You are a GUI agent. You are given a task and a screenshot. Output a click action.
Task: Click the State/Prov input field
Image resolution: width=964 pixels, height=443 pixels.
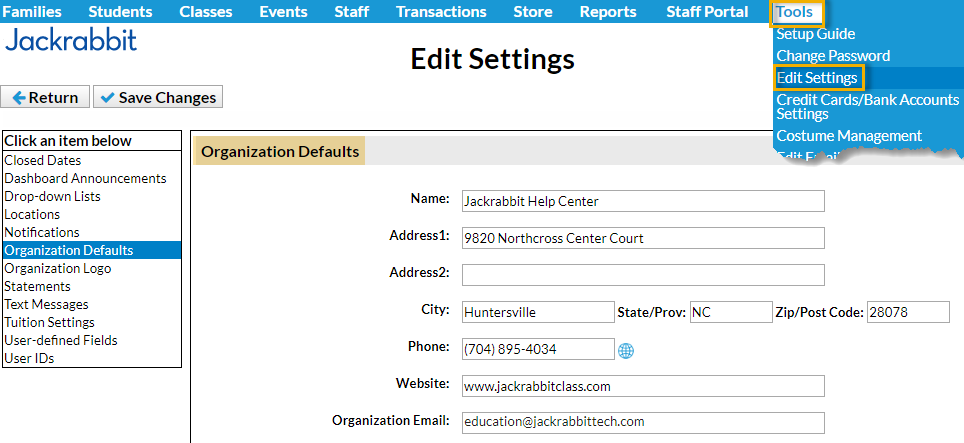click(731, 312)
